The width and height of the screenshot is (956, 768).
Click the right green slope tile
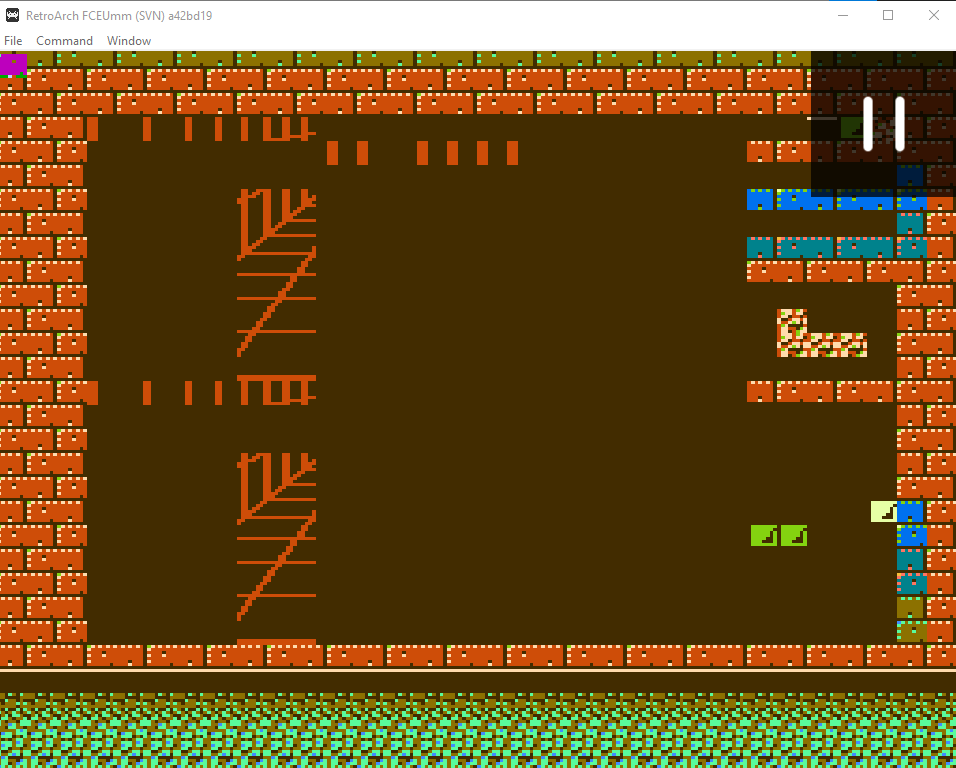click(x=793, y=535)
